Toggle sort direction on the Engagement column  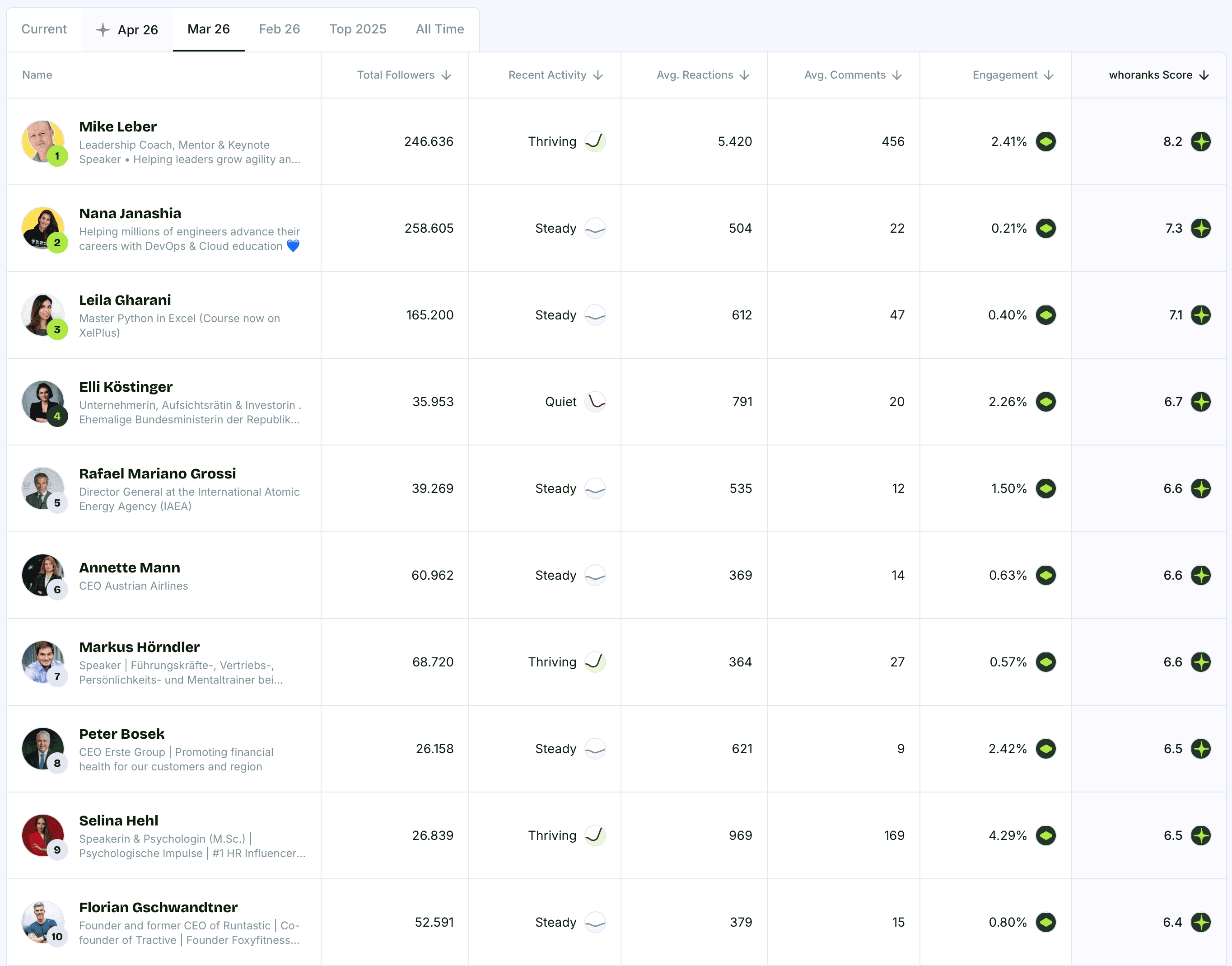[1050, 75]
